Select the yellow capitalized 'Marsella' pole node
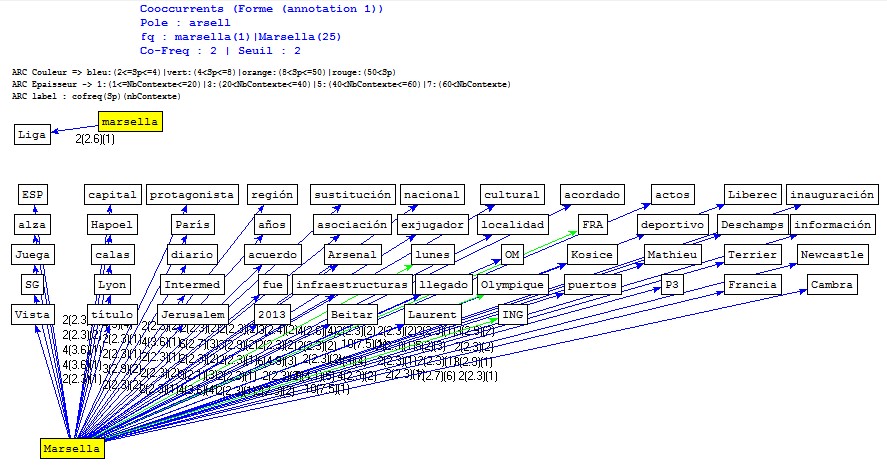 pos(72,448)
